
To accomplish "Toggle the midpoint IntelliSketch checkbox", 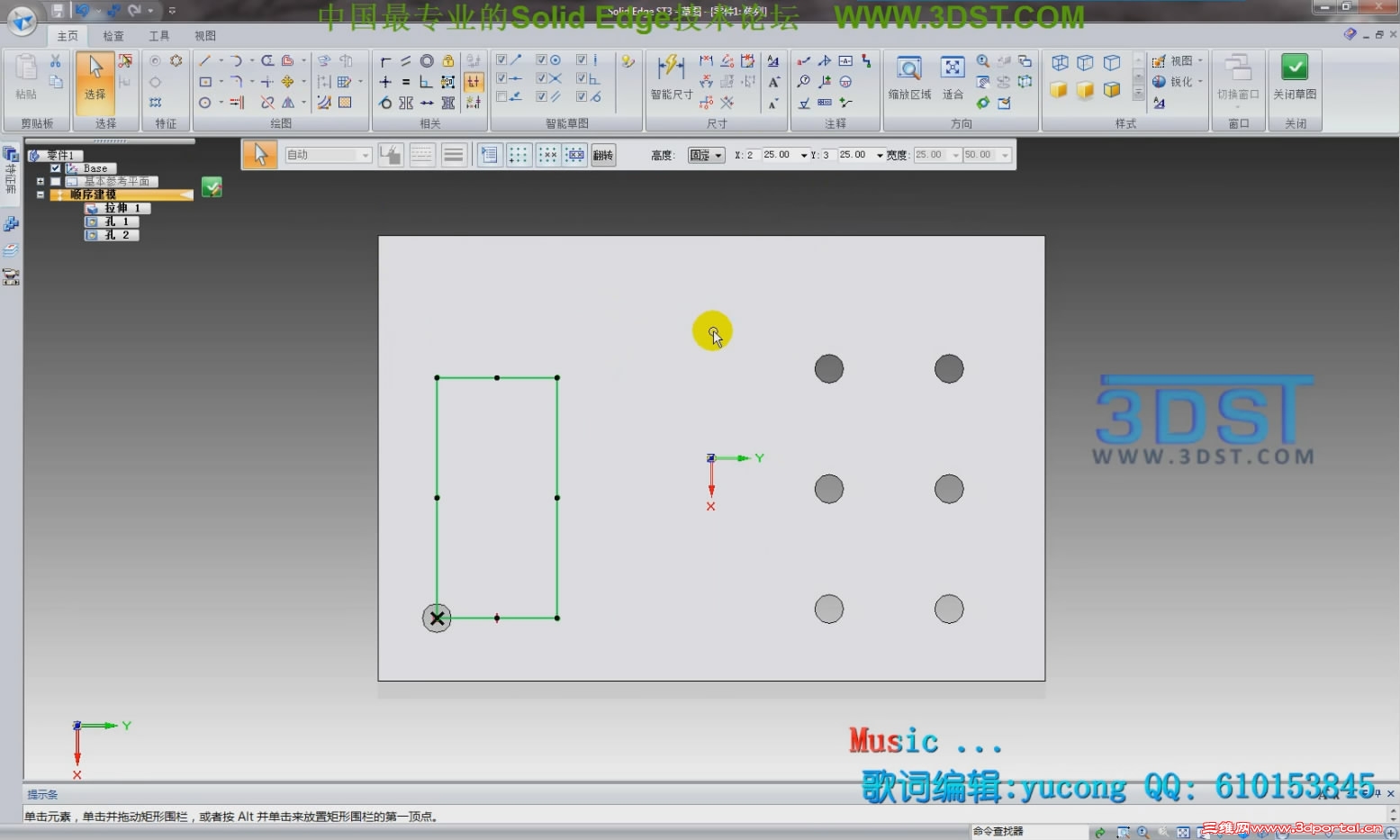I will (x=501, y=78).
